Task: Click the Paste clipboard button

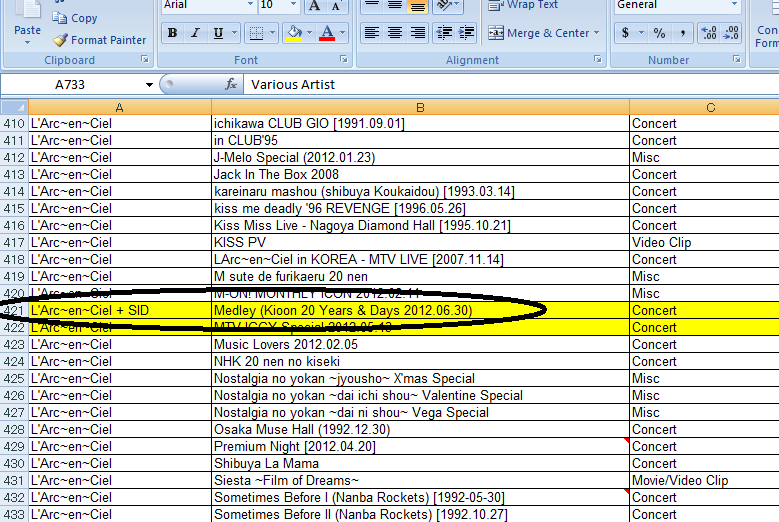Action: pos(27,18)
